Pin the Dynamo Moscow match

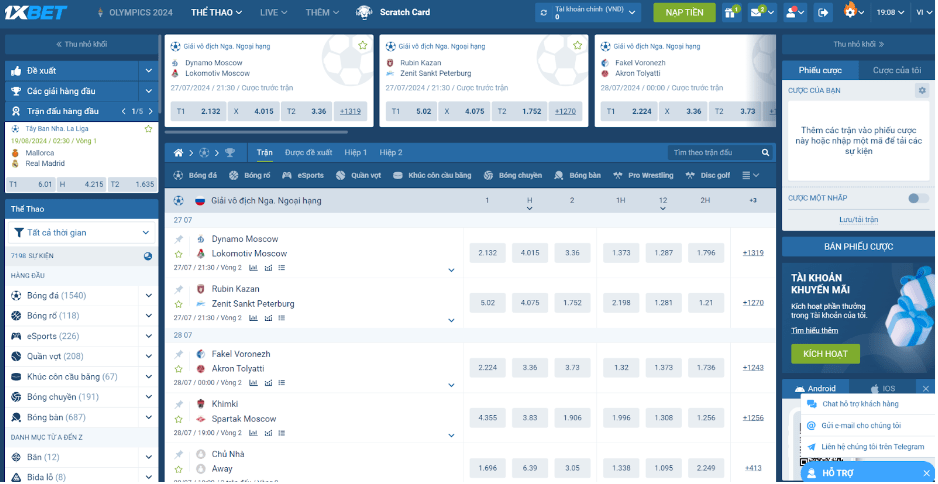tap(178, 239)
